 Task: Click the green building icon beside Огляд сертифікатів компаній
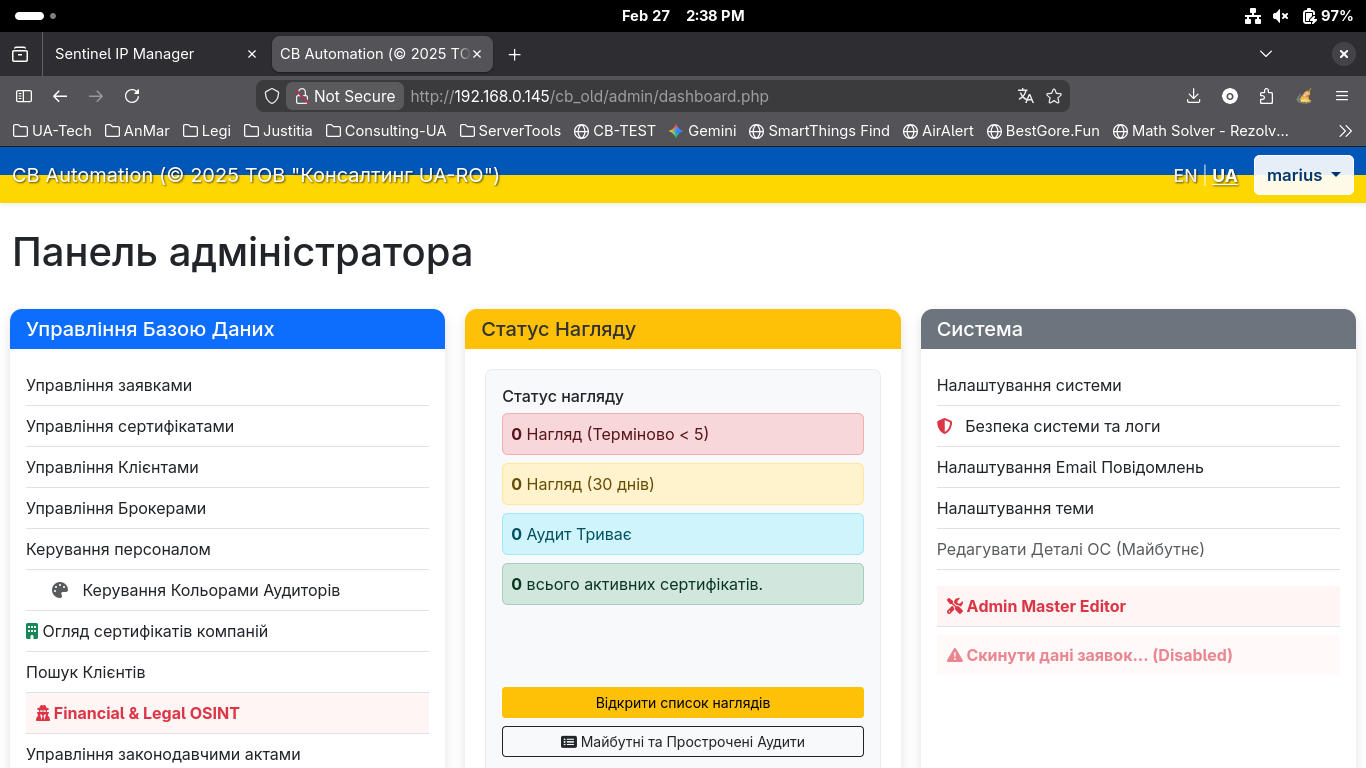[x=34, y=631]
